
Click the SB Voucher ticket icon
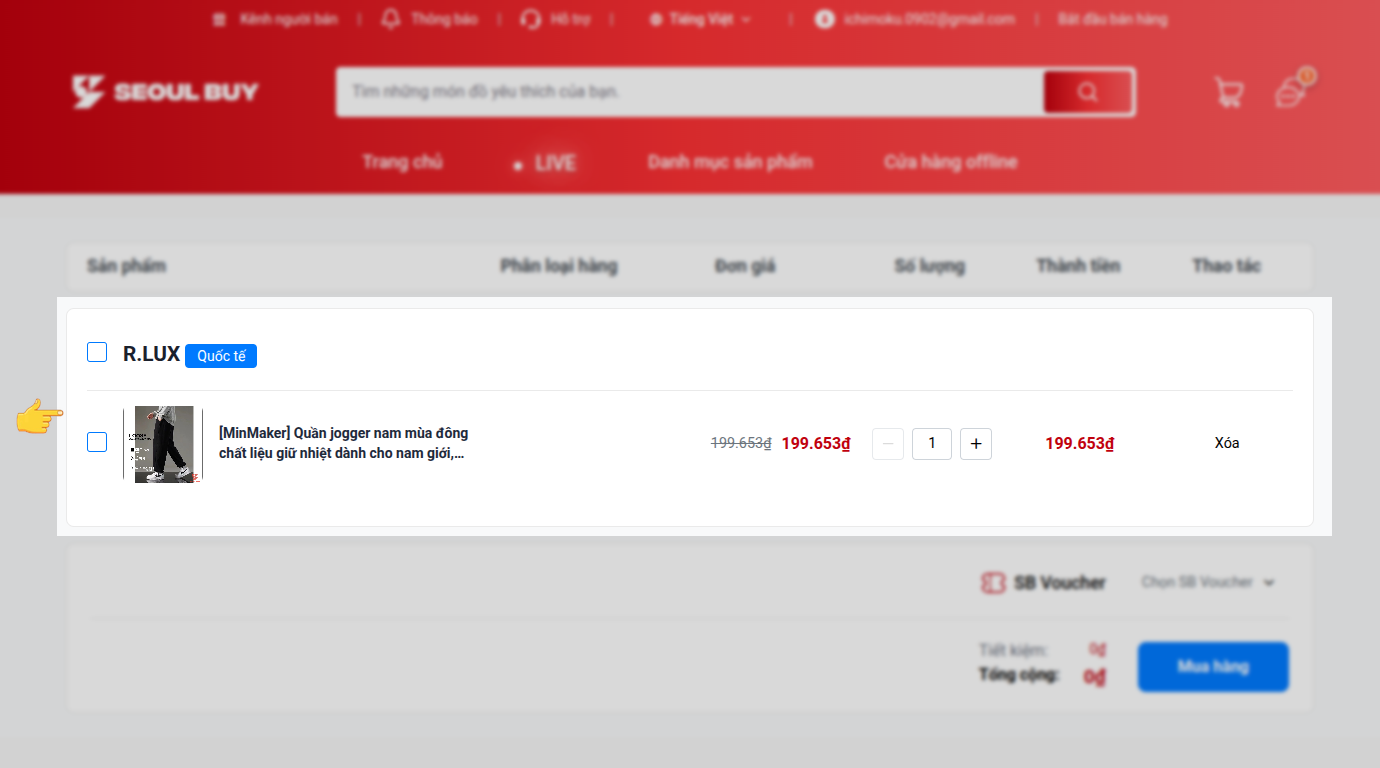(x=992, y=583)
